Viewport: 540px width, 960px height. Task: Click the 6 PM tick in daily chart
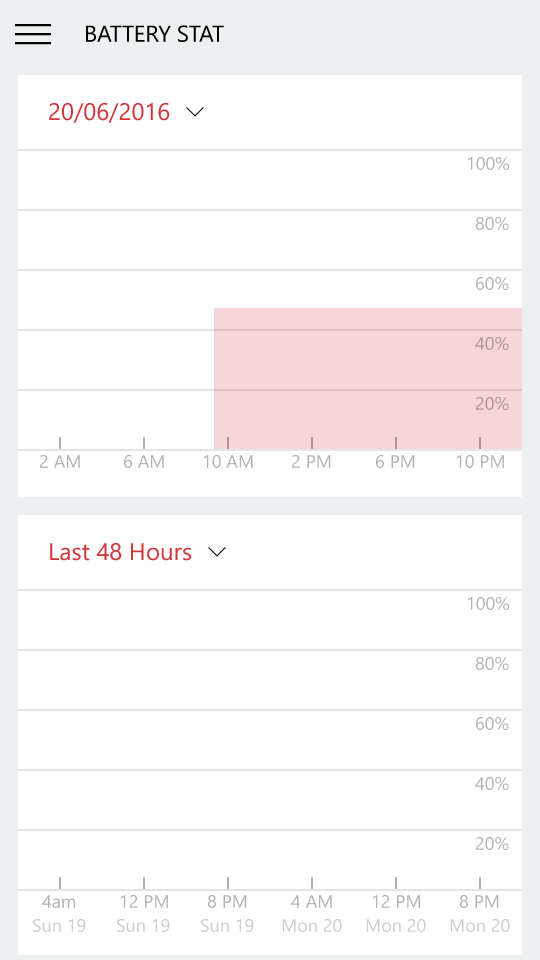pos(396,462)
